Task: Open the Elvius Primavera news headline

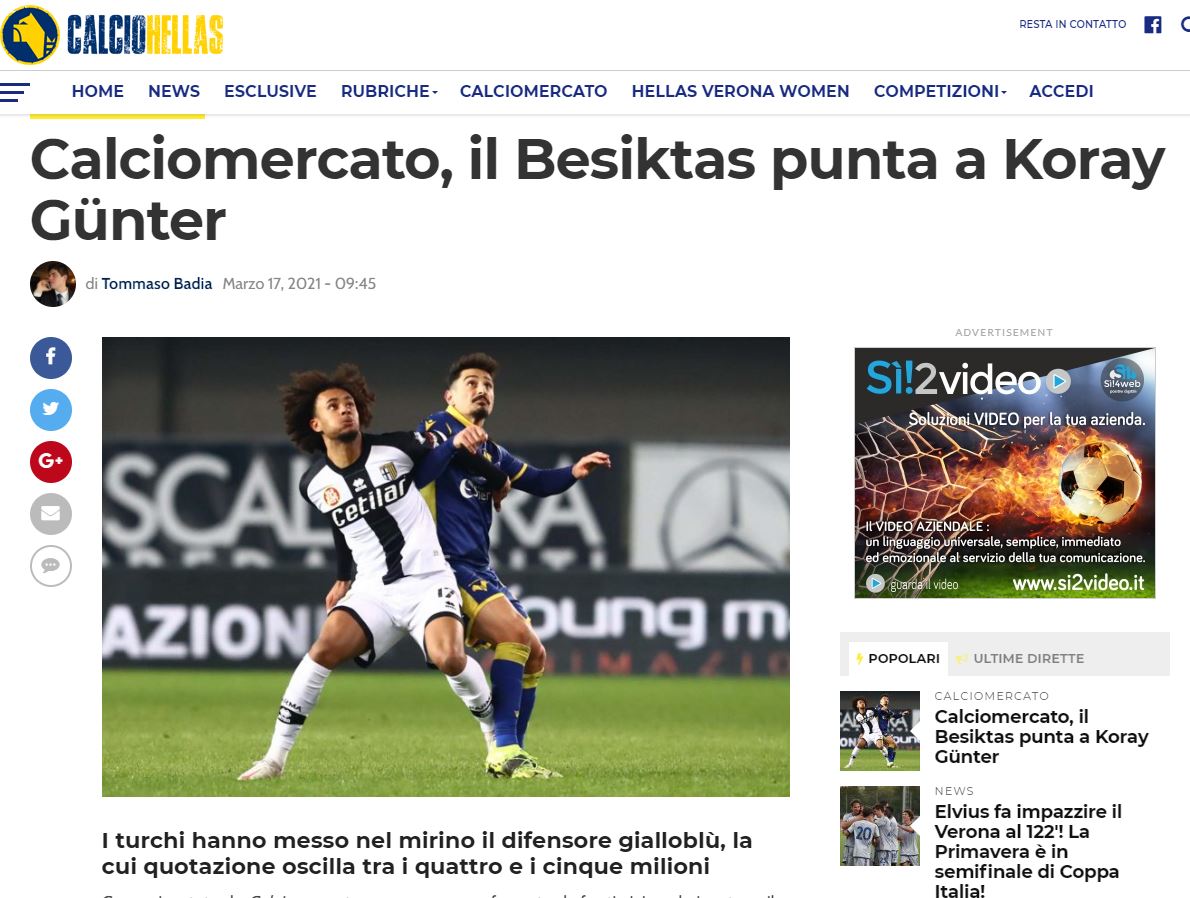Action: click(1028, 851)
